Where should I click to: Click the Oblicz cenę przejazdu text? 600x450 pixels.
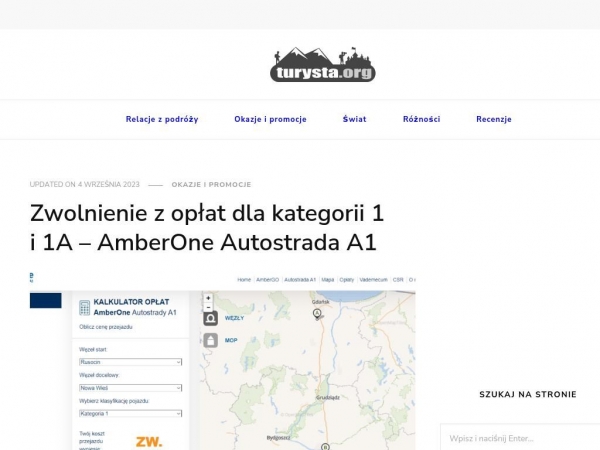pyautogui.click(x=106, y=327)
